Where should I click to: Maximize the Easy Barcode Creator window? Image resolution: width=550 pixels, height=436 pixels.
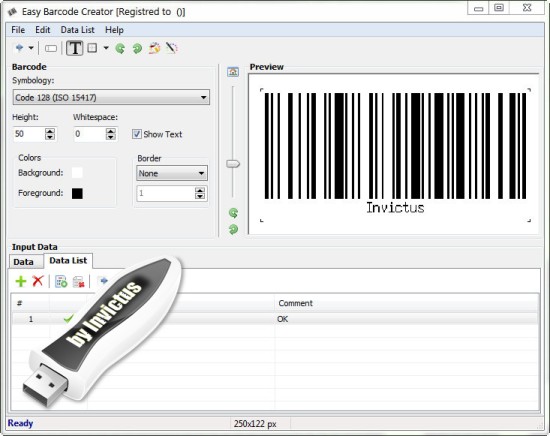pyautogui.click(x=498, y=8)
